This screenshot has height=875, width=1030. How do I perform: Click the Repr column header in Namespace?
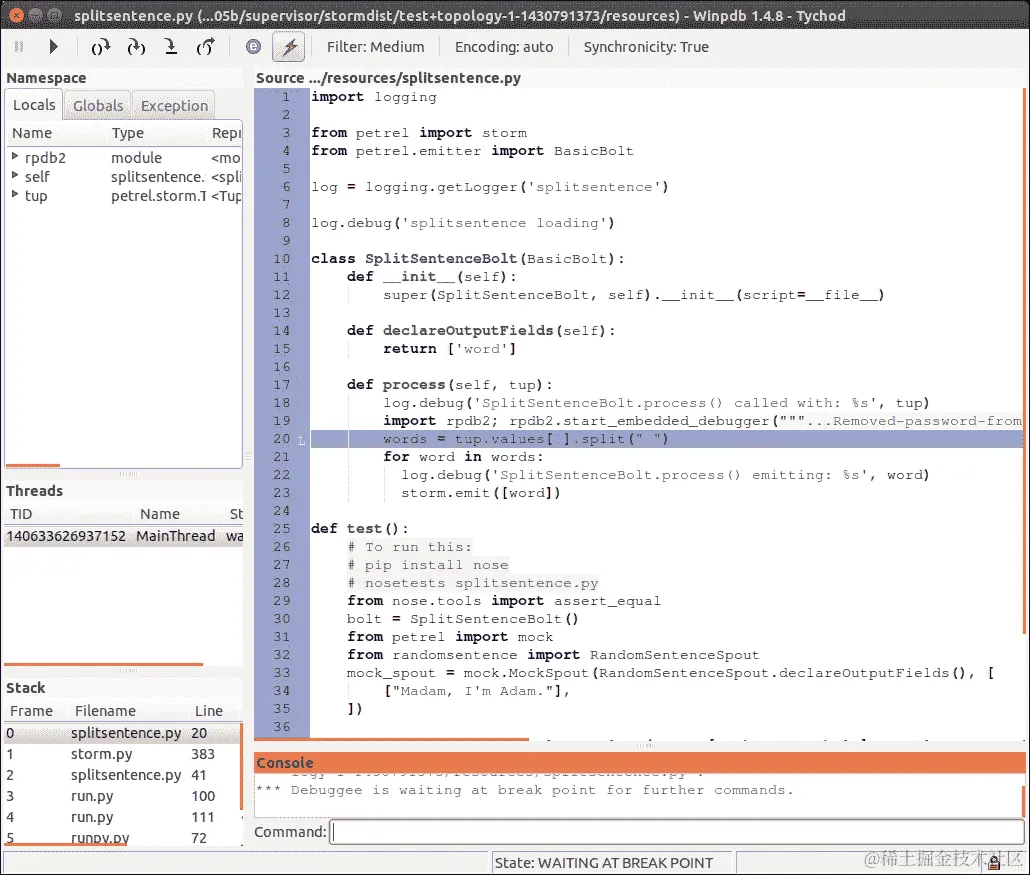point(225,133)
